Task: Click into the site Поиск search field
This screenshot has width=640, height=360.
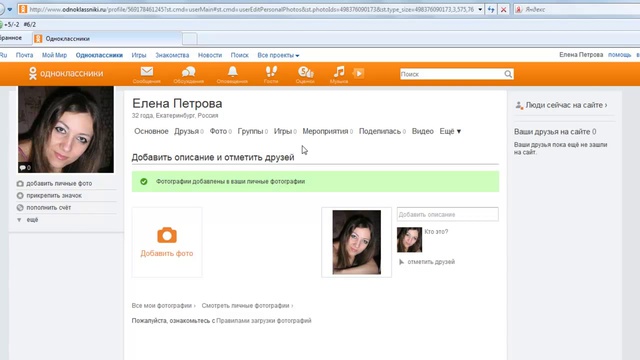Action: point(452,74)
